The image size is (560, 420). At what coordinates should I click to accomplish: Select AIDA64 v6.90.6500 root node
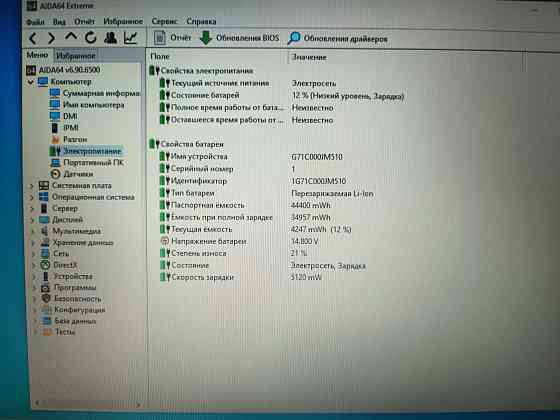[63, 70]
